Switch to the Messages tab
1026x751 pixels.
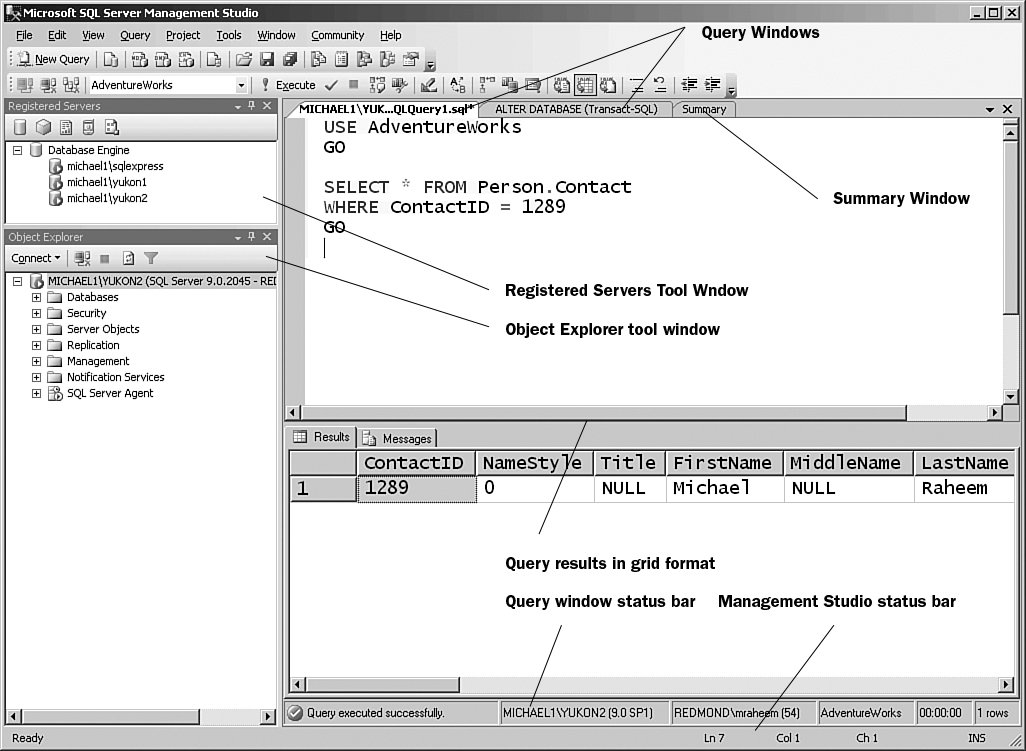click(398, 438)
